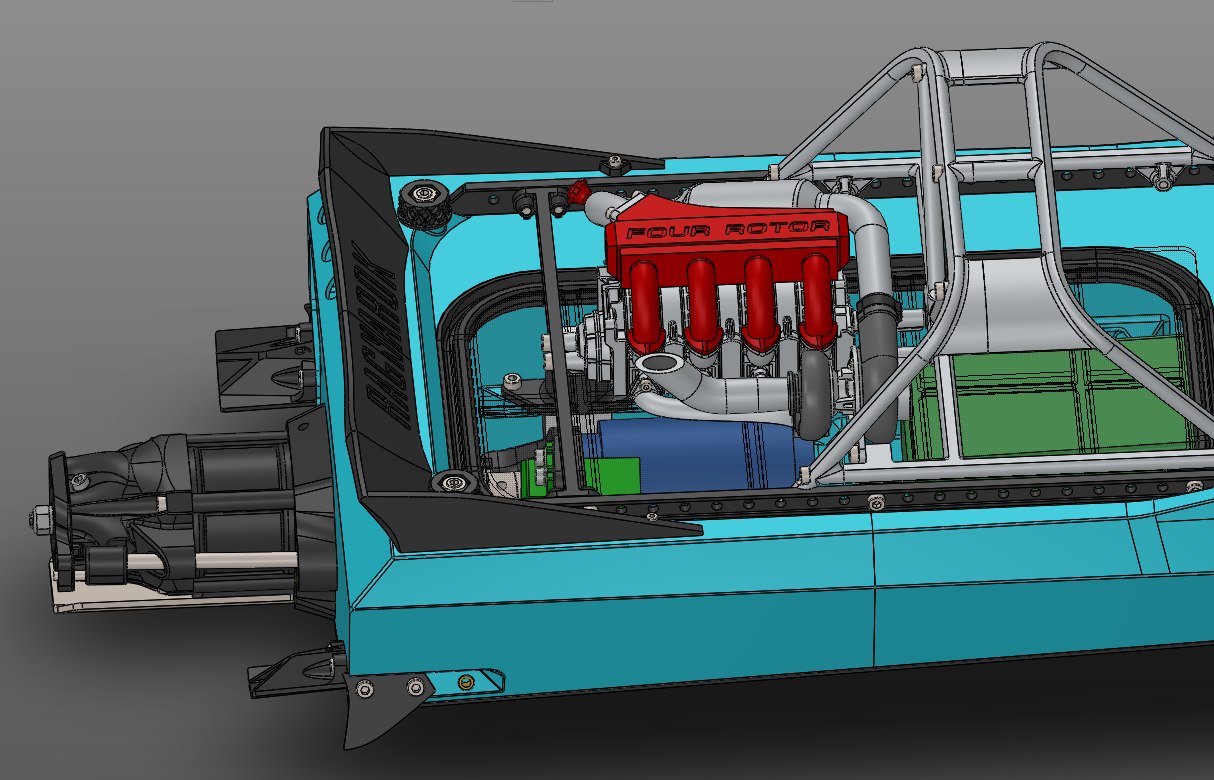Screen dimensions: 1214x780
Task: Click the FOUR ROTOR text on red manifold
Action: [x=727, y=230]
